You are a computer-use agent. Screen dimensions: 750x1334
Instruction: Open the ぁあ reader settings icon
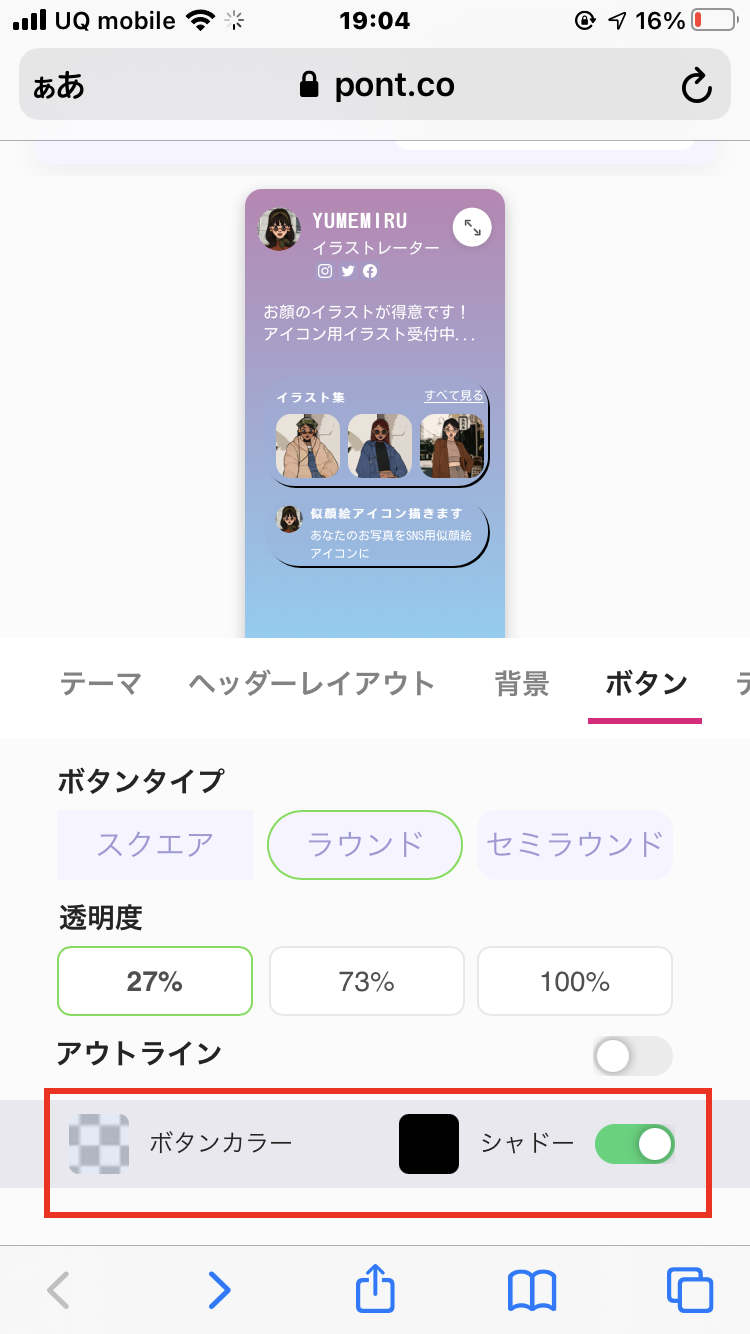59,86
